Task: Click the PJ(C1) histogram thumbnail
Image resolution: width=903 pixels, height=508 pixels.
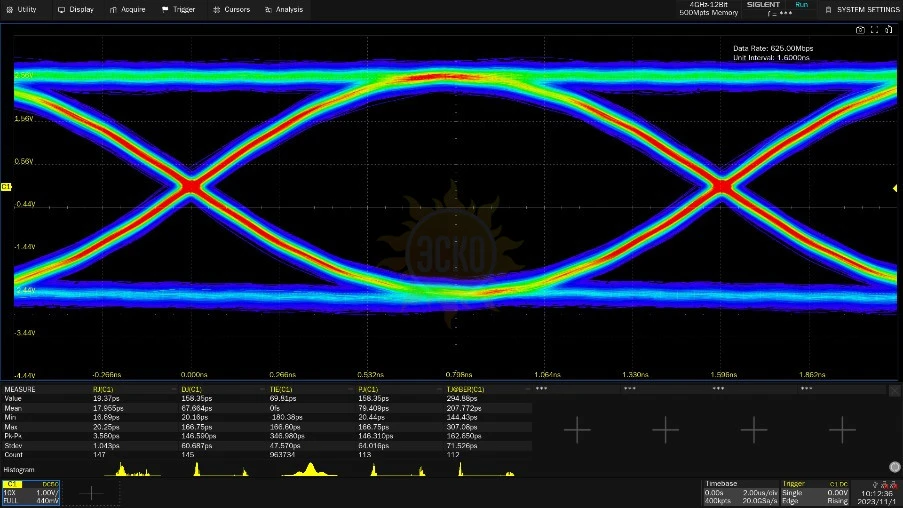Action: (398, 469)
